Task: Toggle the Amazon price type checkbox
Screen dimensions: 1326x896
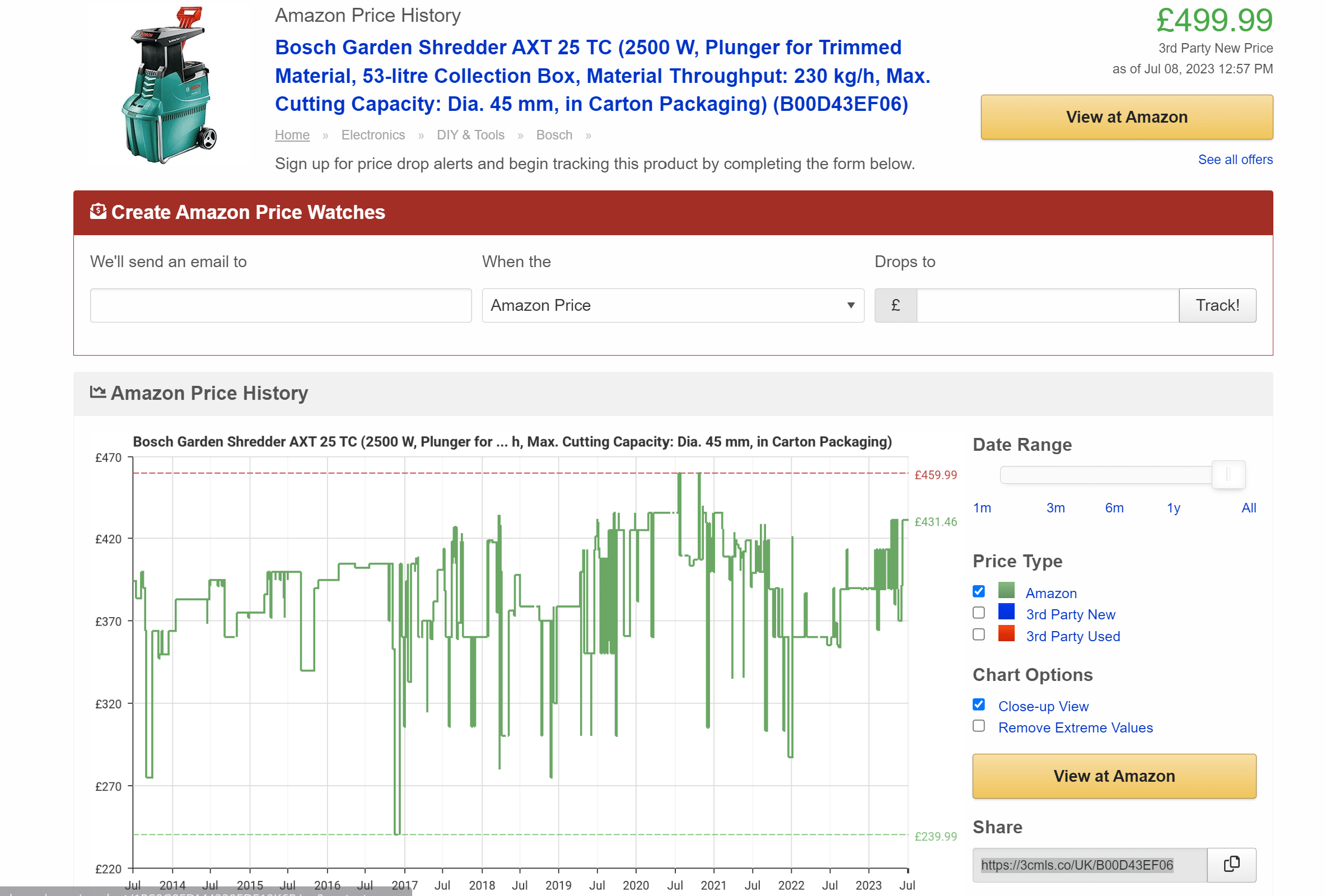Action: point(978,591)
